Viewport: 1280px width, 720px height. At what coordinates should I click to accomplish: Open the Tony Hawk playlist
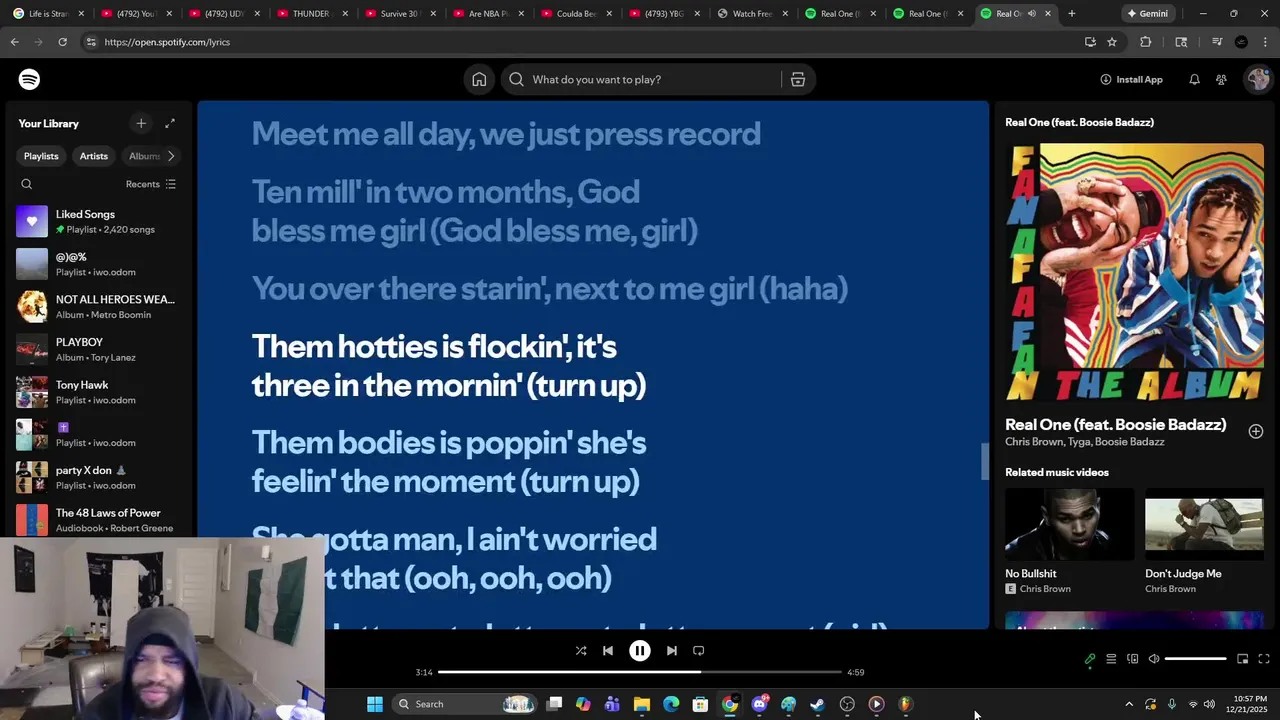click(98, 392)
